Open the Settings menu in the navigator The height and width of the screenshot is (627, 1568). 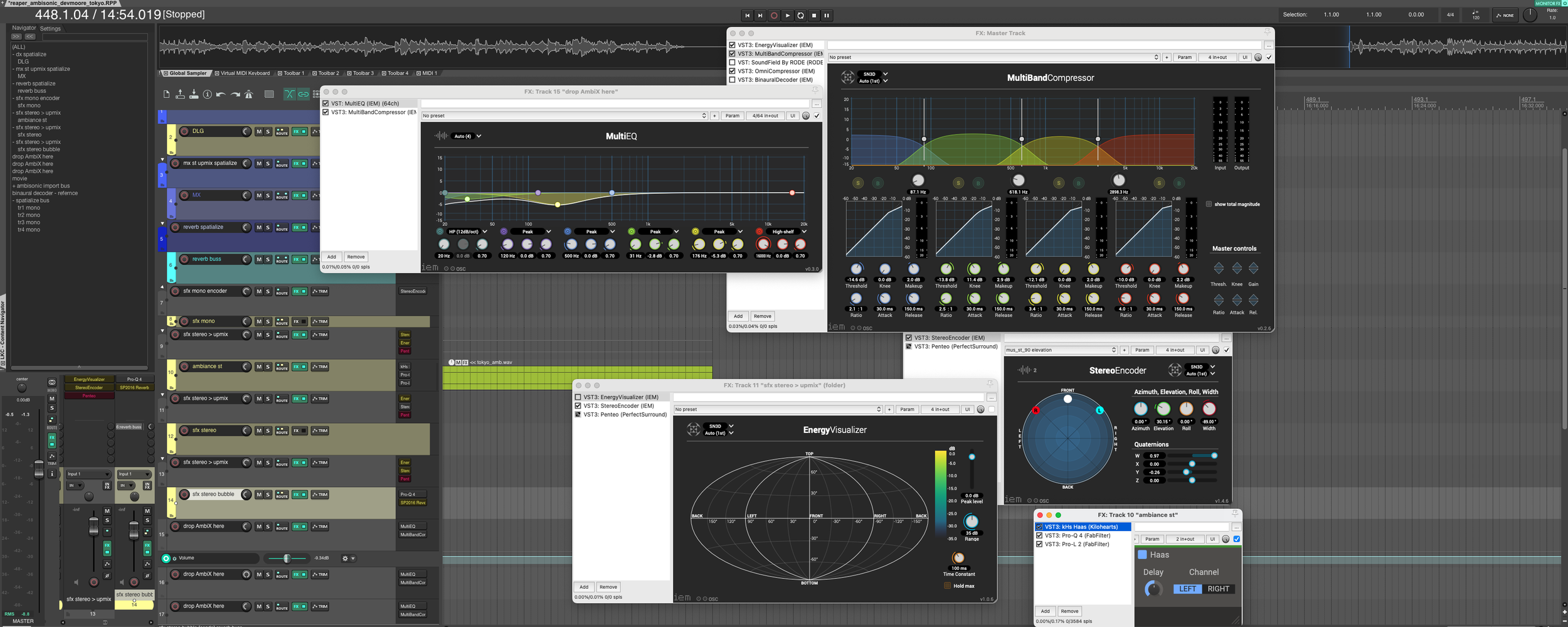click(x=50, y=28)
